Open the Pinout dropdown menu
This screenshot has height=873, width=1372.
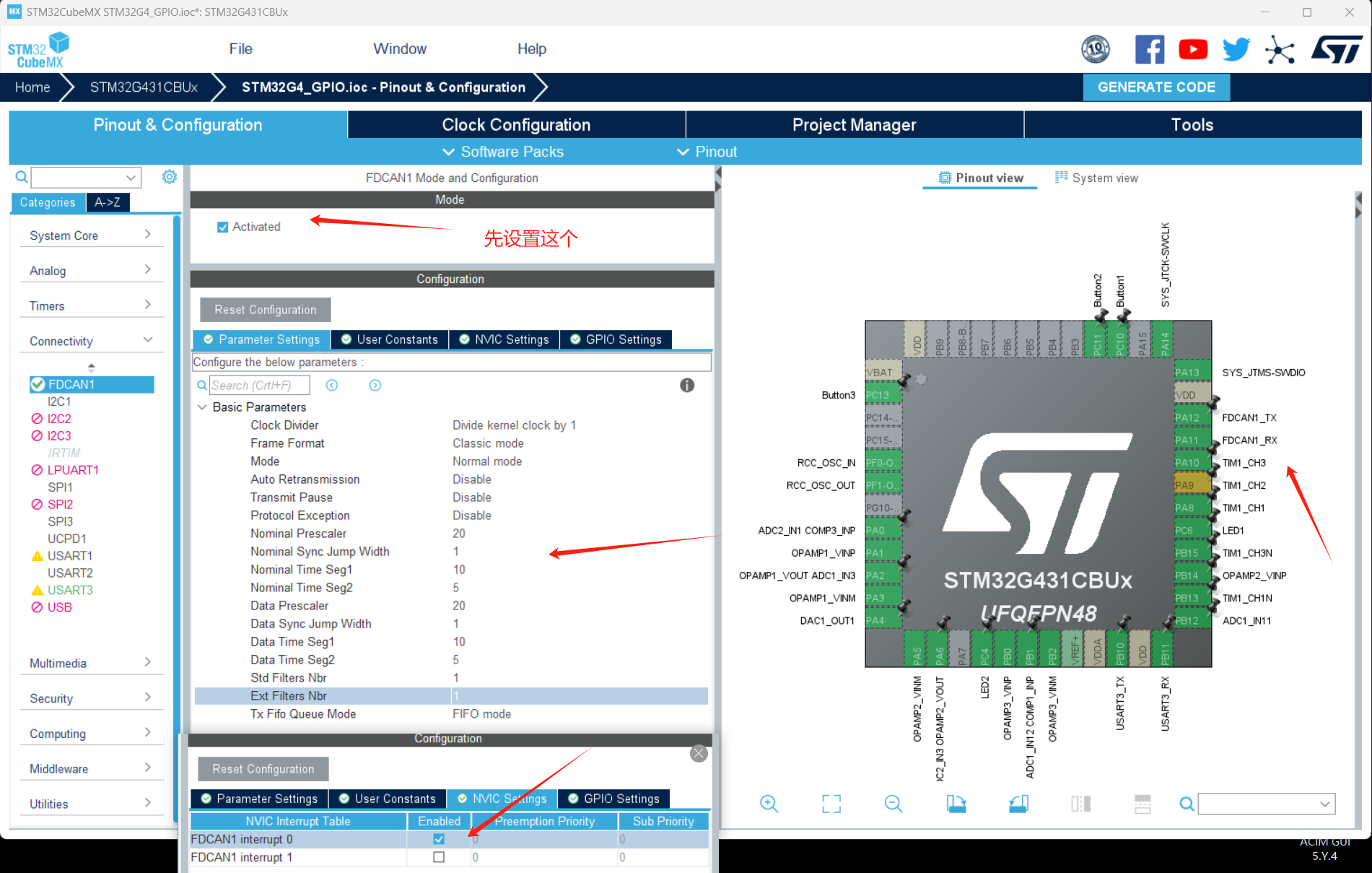707,152
